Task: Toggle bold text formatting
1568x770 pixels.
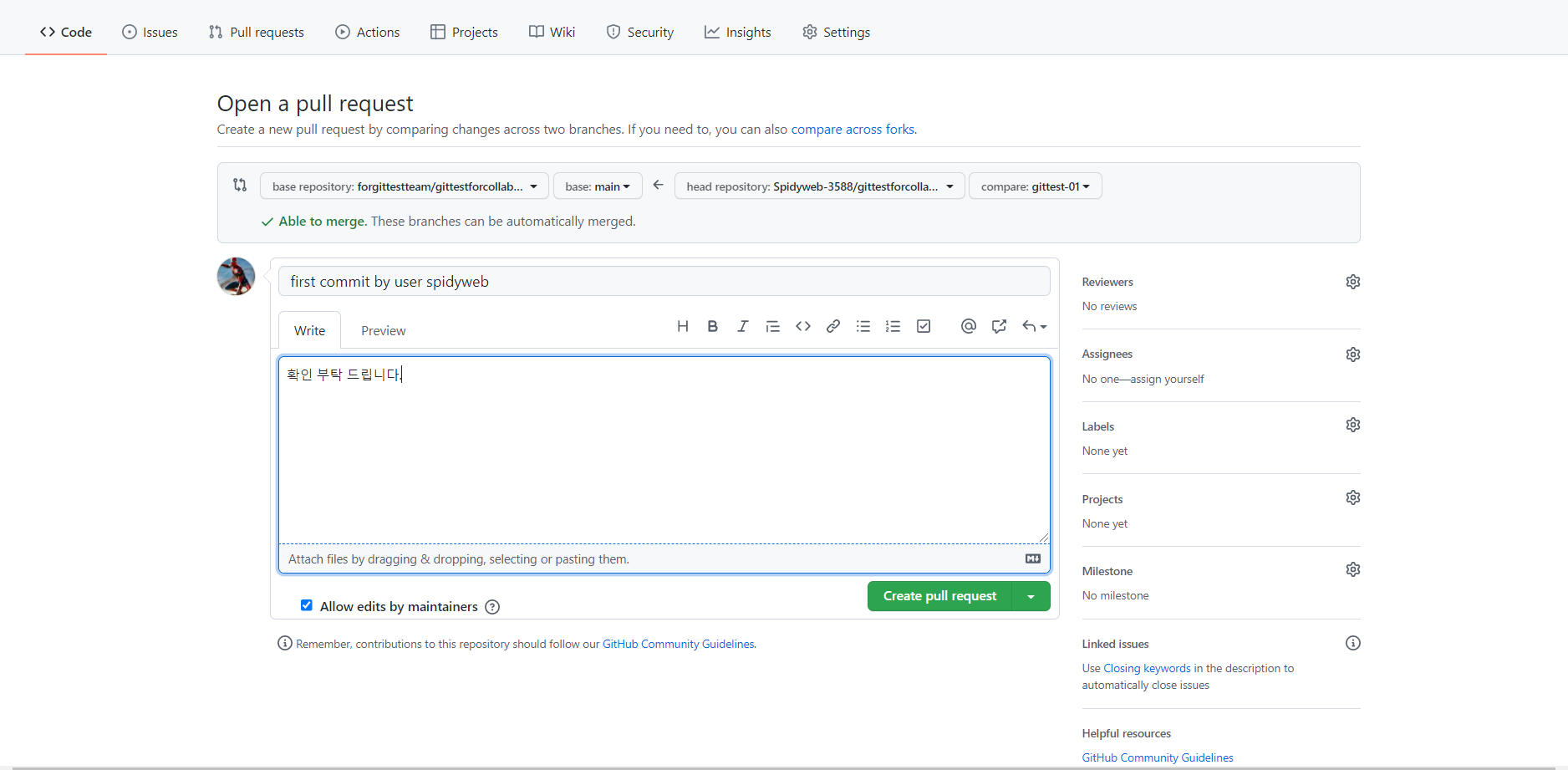Action: pyautogui.click(x=713, y=326)
